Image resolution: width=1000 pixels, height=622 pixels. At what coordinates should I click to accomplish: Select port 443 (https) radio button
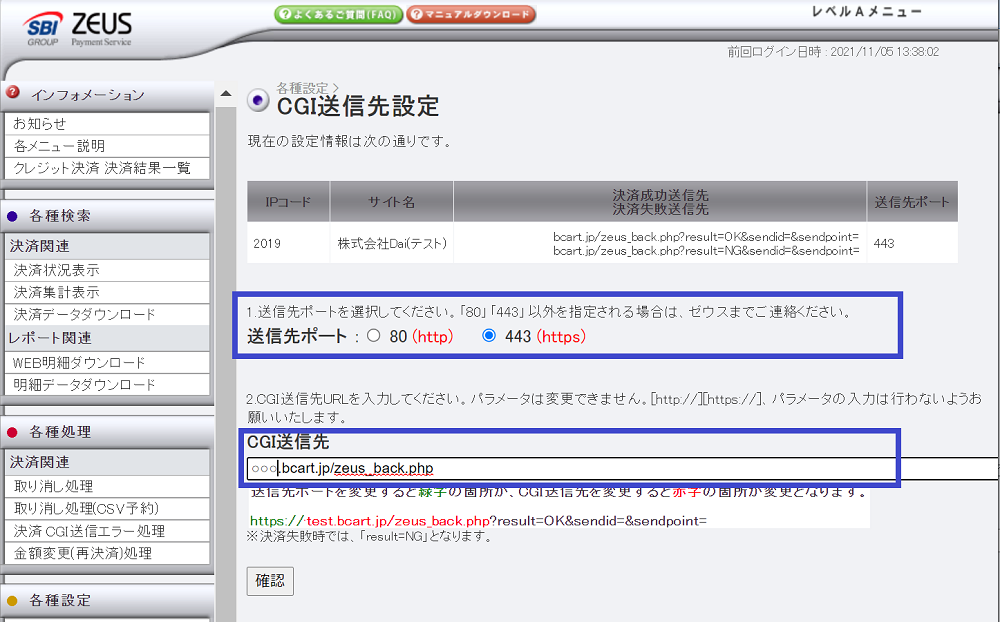(489, 336)
